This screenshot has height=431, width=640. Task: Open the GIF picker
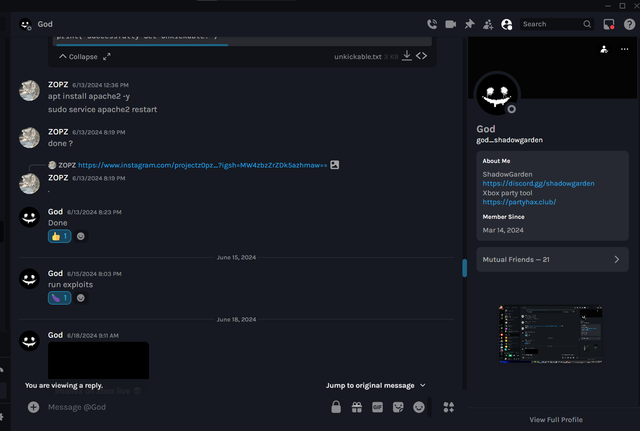point(377,407)
